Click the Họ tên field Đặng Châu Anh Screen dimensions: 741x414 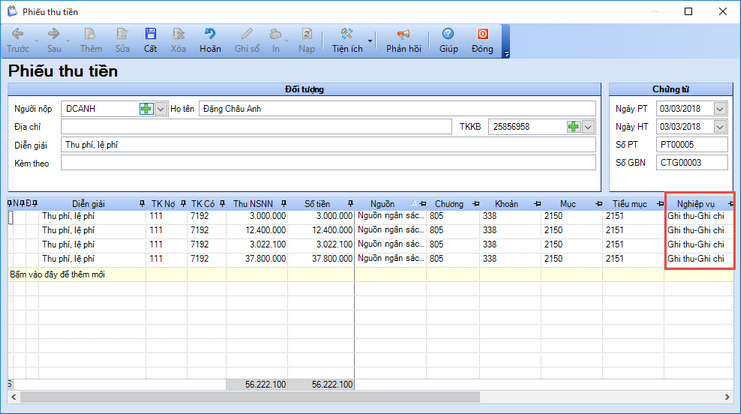(397, 109)
